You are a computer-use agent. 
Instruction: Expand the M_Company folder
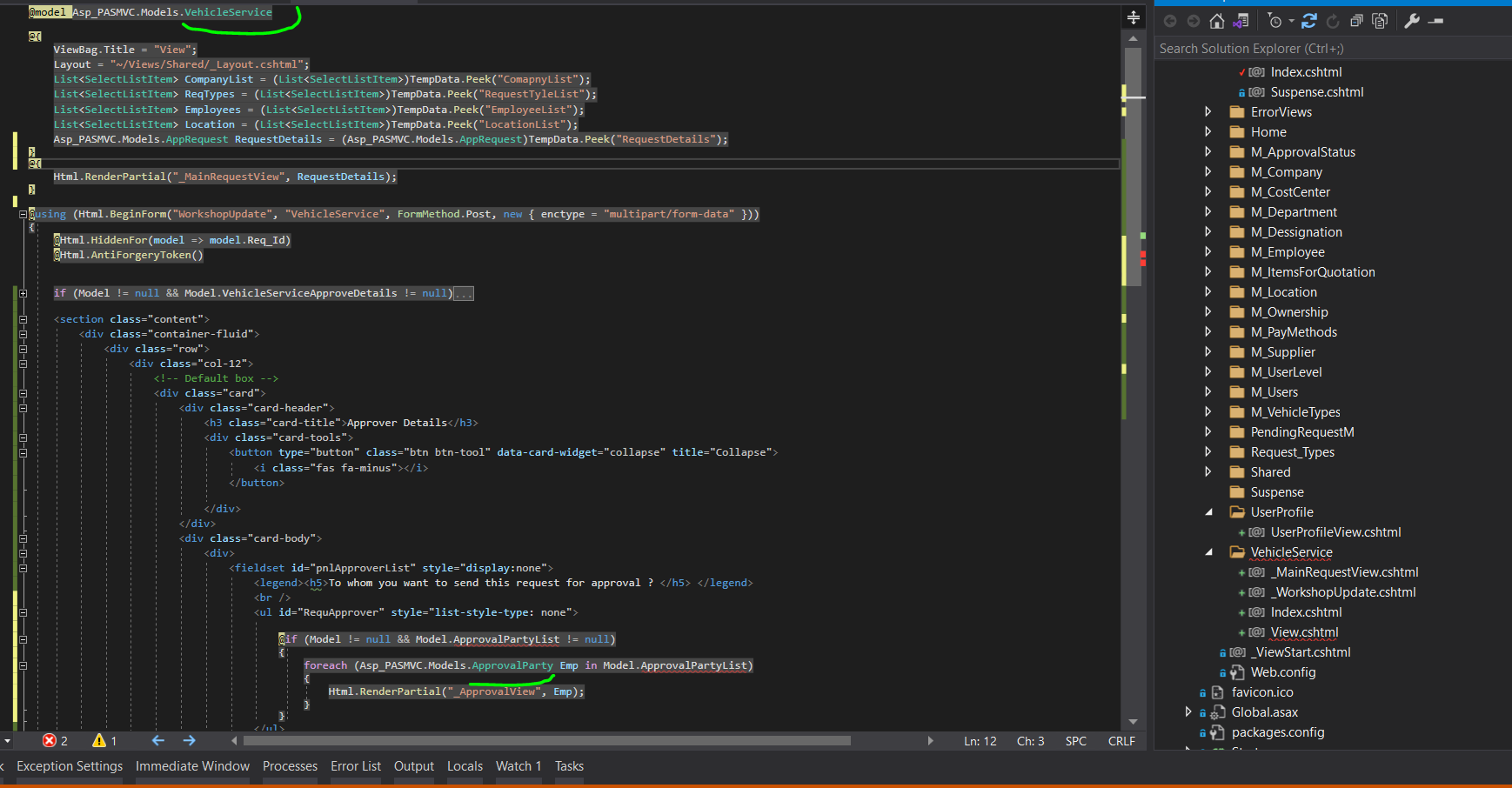tap(1208, 172)
